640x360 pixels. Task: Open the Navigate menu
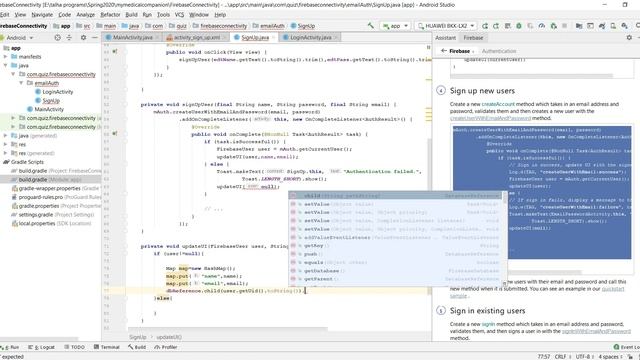[42, 15]
